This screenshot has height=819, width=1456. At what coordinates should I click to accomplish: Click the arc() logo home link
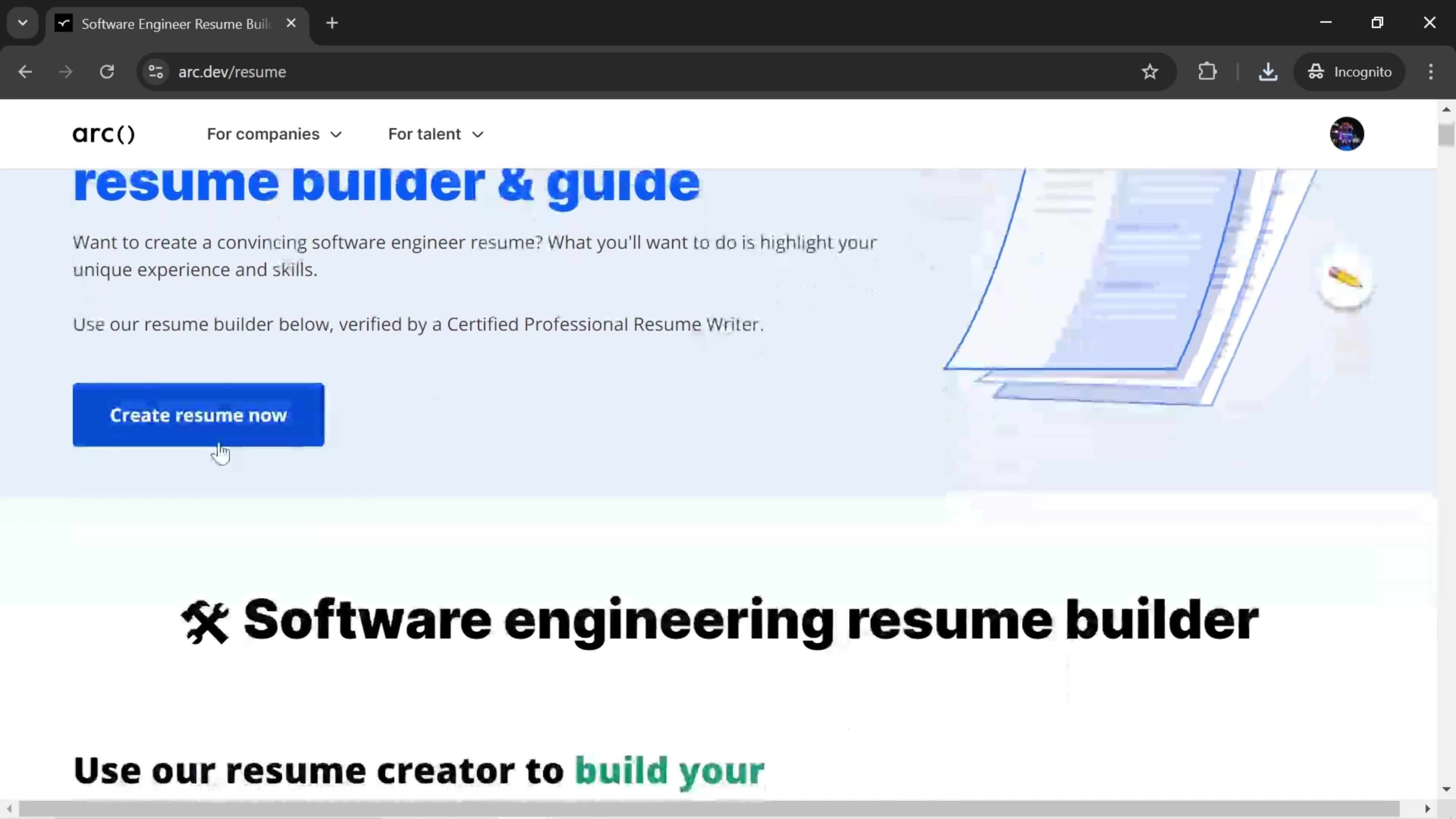click(x=103, y=133)
